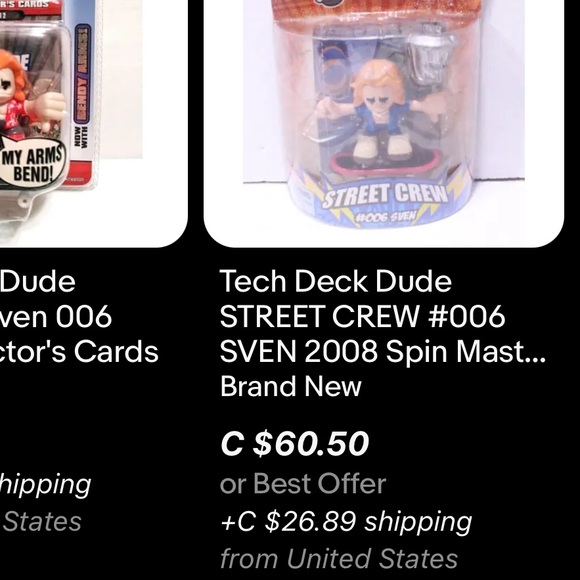Click the STREET CREW banner on the package
The image size is (580, 580).
385,195
